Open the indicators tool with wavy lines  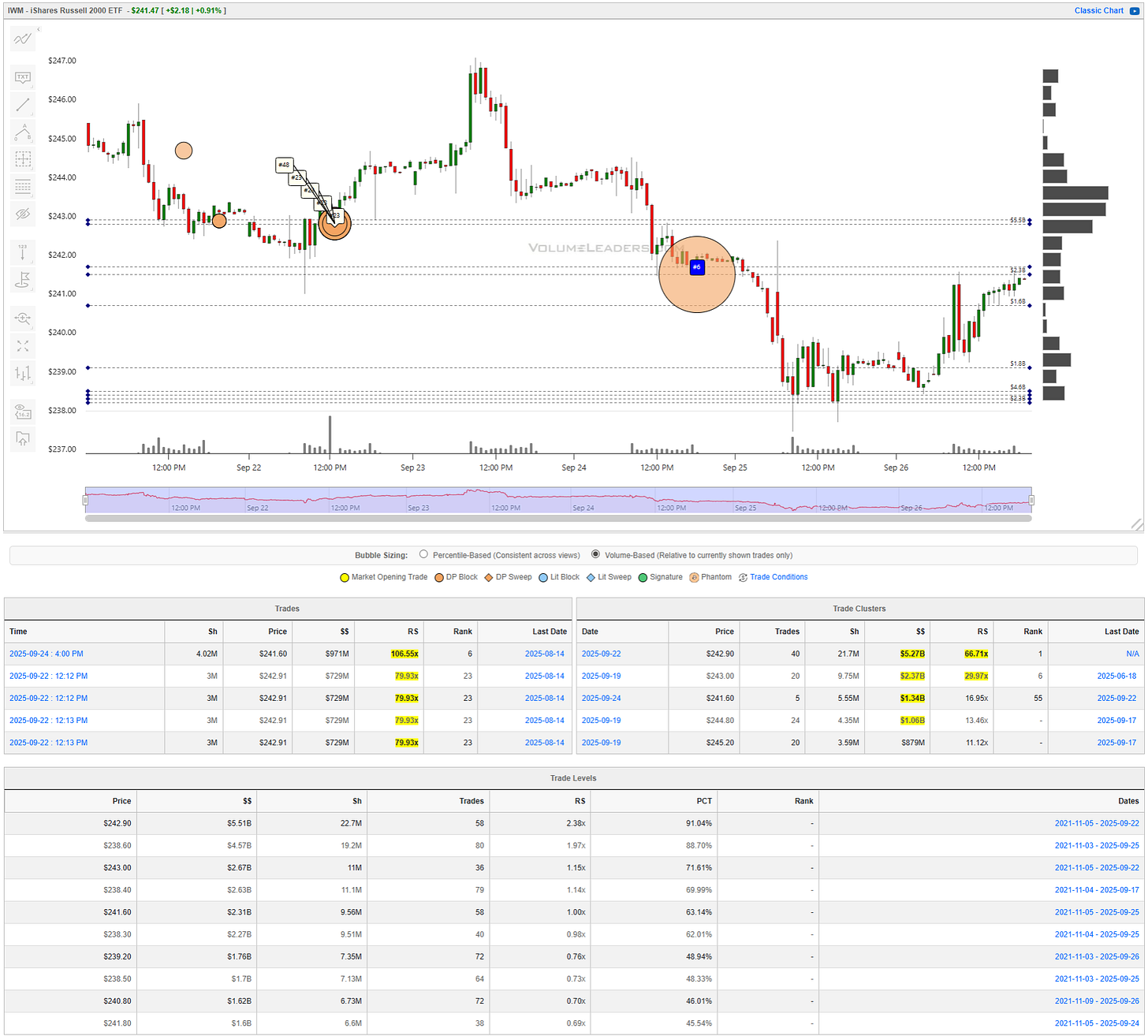23,39
